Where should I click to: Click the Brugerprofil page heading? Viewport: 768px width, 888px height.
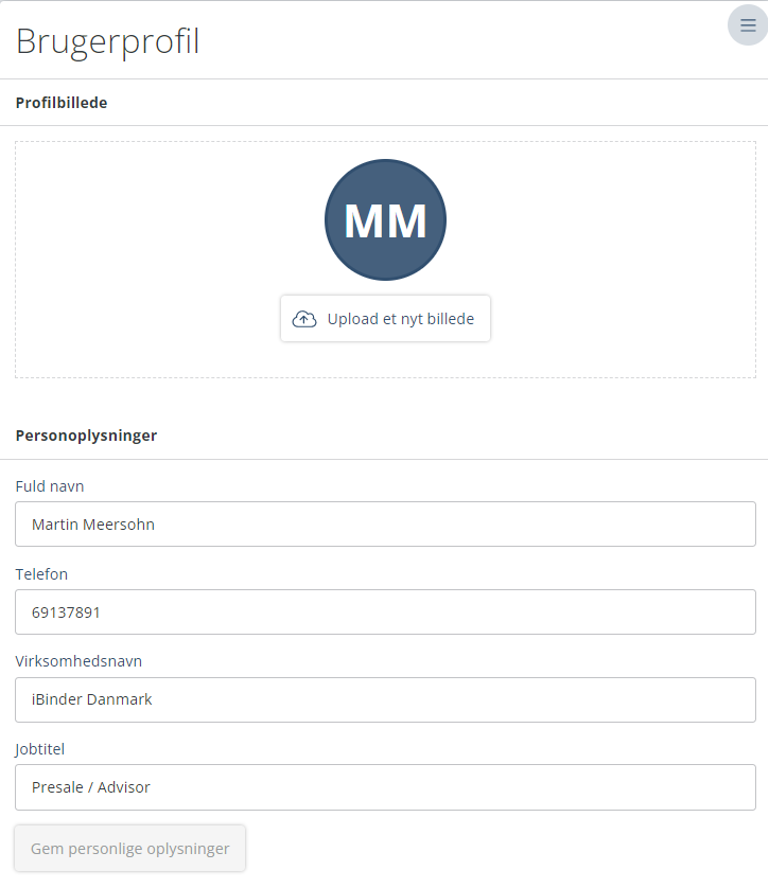coord(108,42)
